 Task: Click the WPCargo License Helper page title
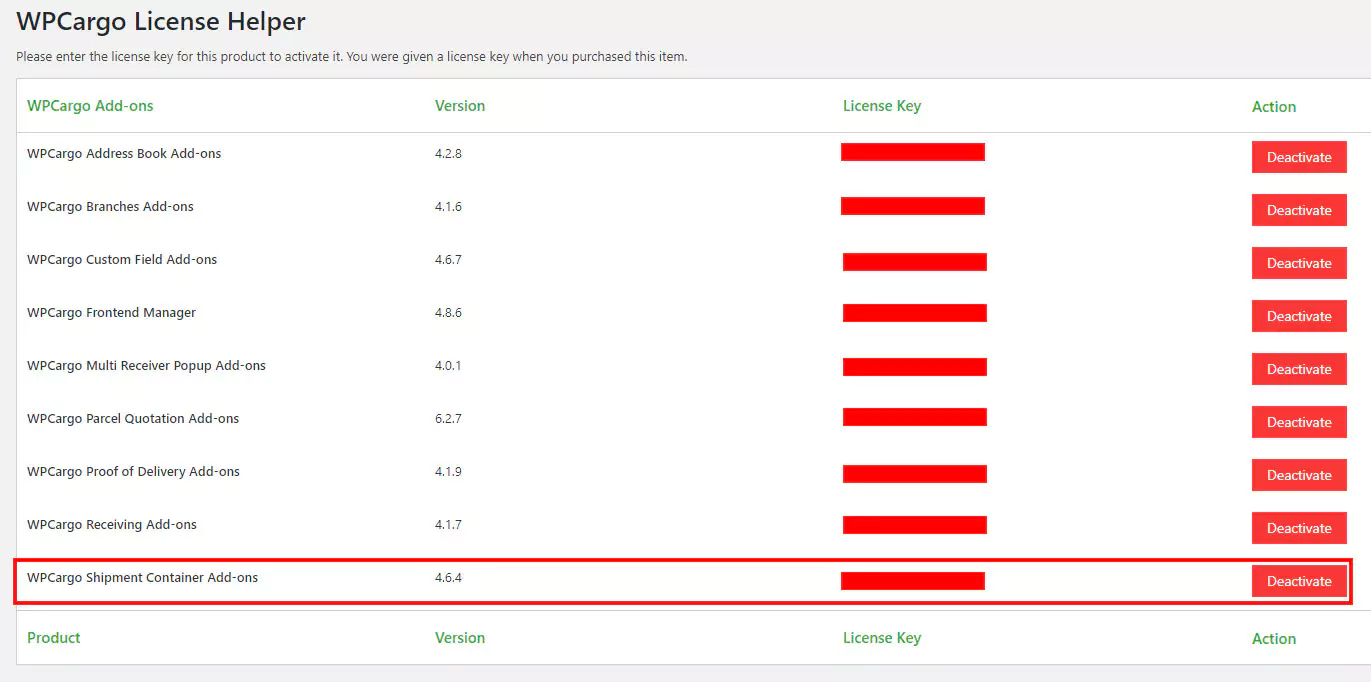coord(161,21)
